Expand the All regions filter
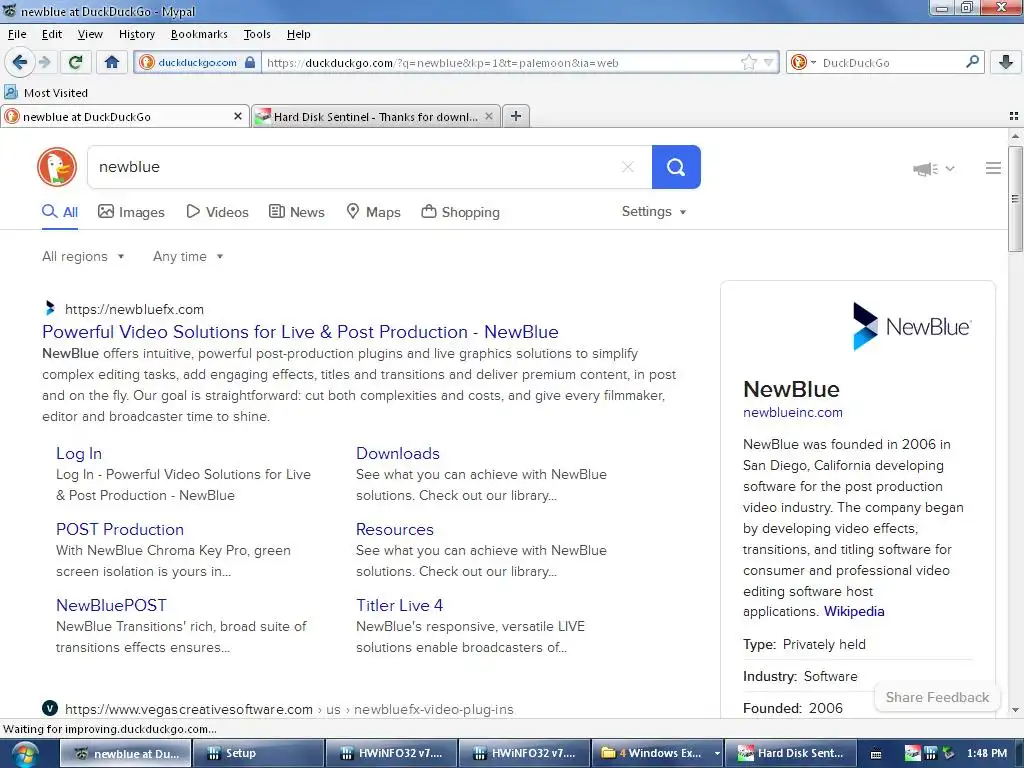 [83, 256]
